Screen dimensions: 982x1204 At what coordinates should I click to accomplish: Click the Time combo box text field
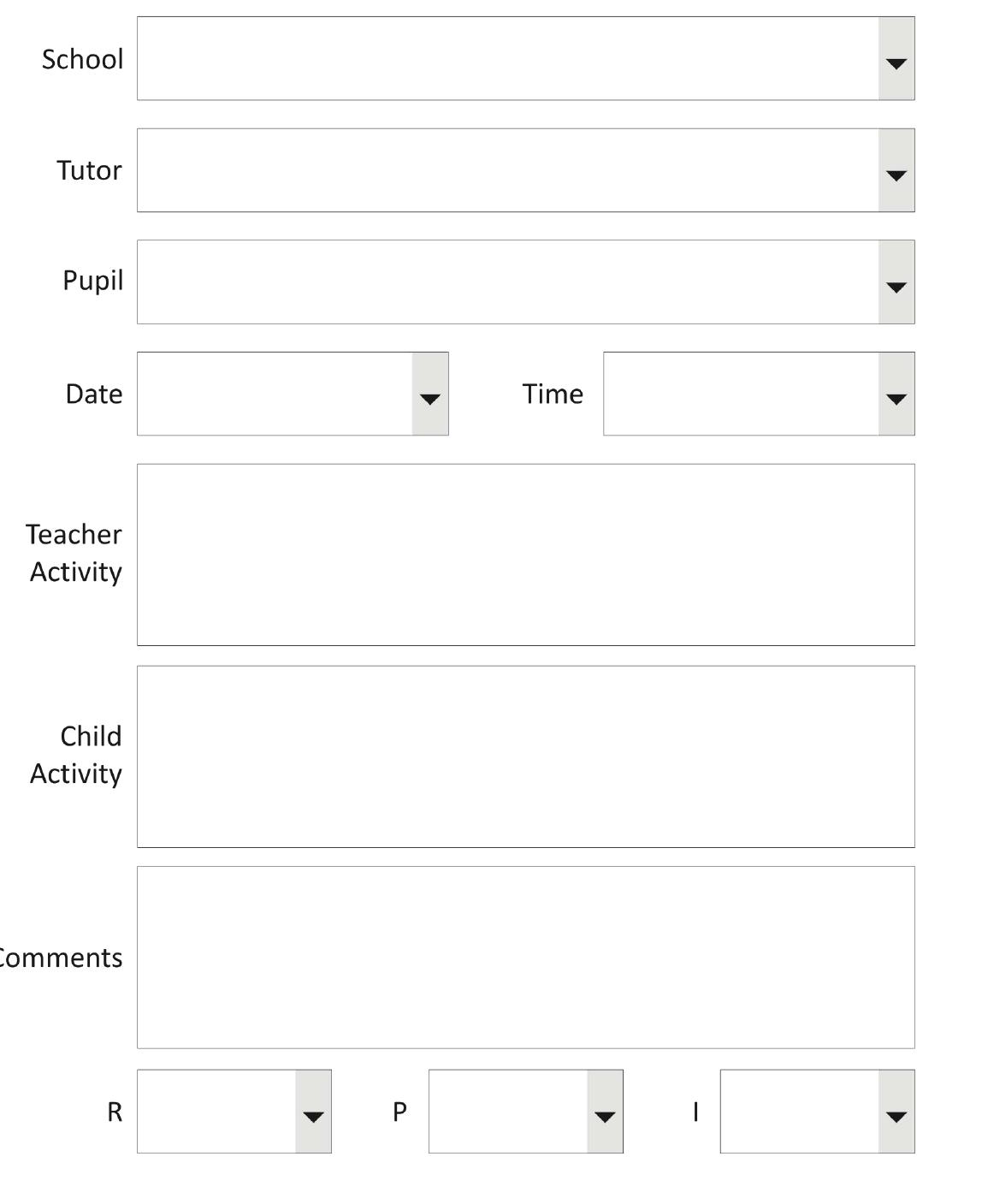click(741, 394)
